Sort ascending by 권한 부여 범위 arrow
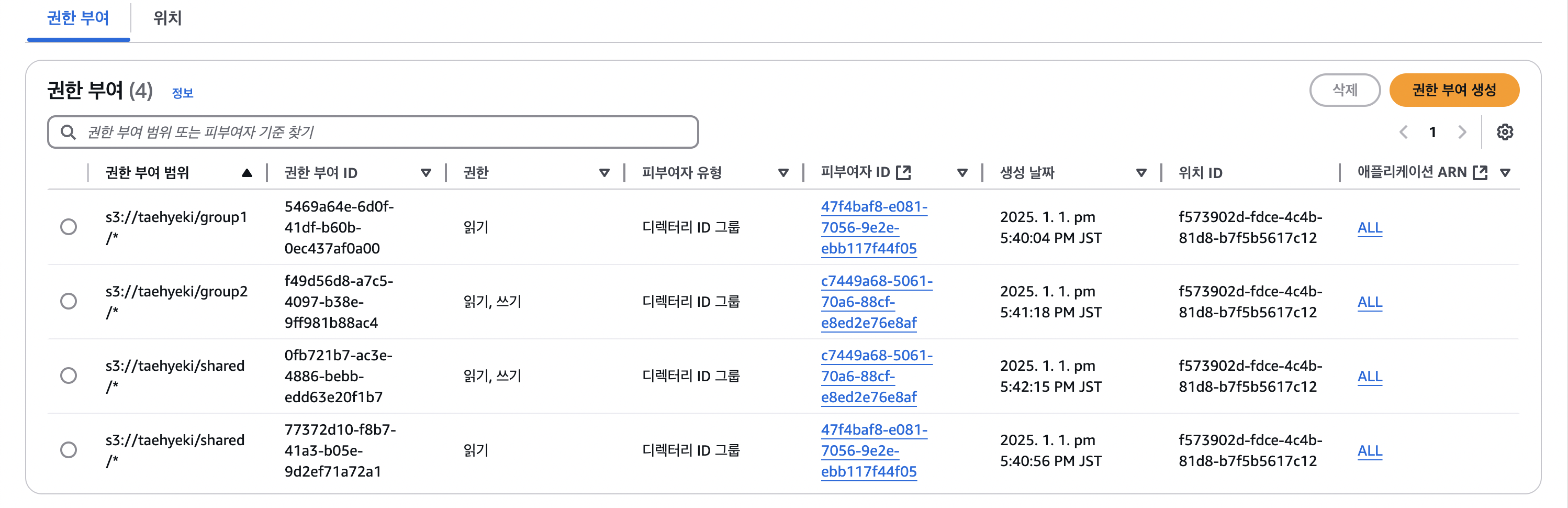1568x508 pixels. 247,173
